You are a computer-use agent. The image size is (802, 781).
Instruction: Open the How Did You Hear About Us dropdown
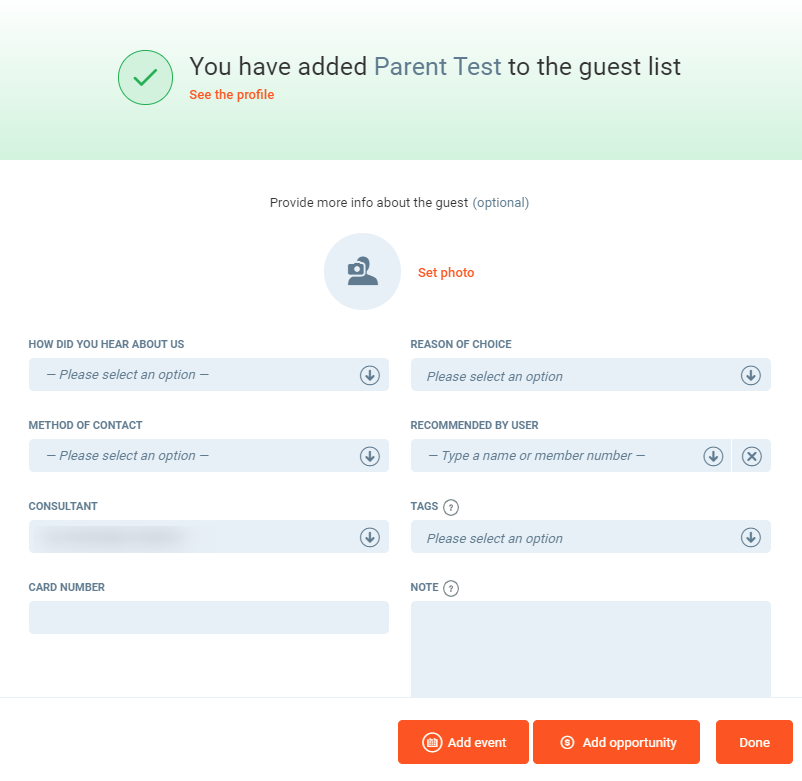click(369, 375)
